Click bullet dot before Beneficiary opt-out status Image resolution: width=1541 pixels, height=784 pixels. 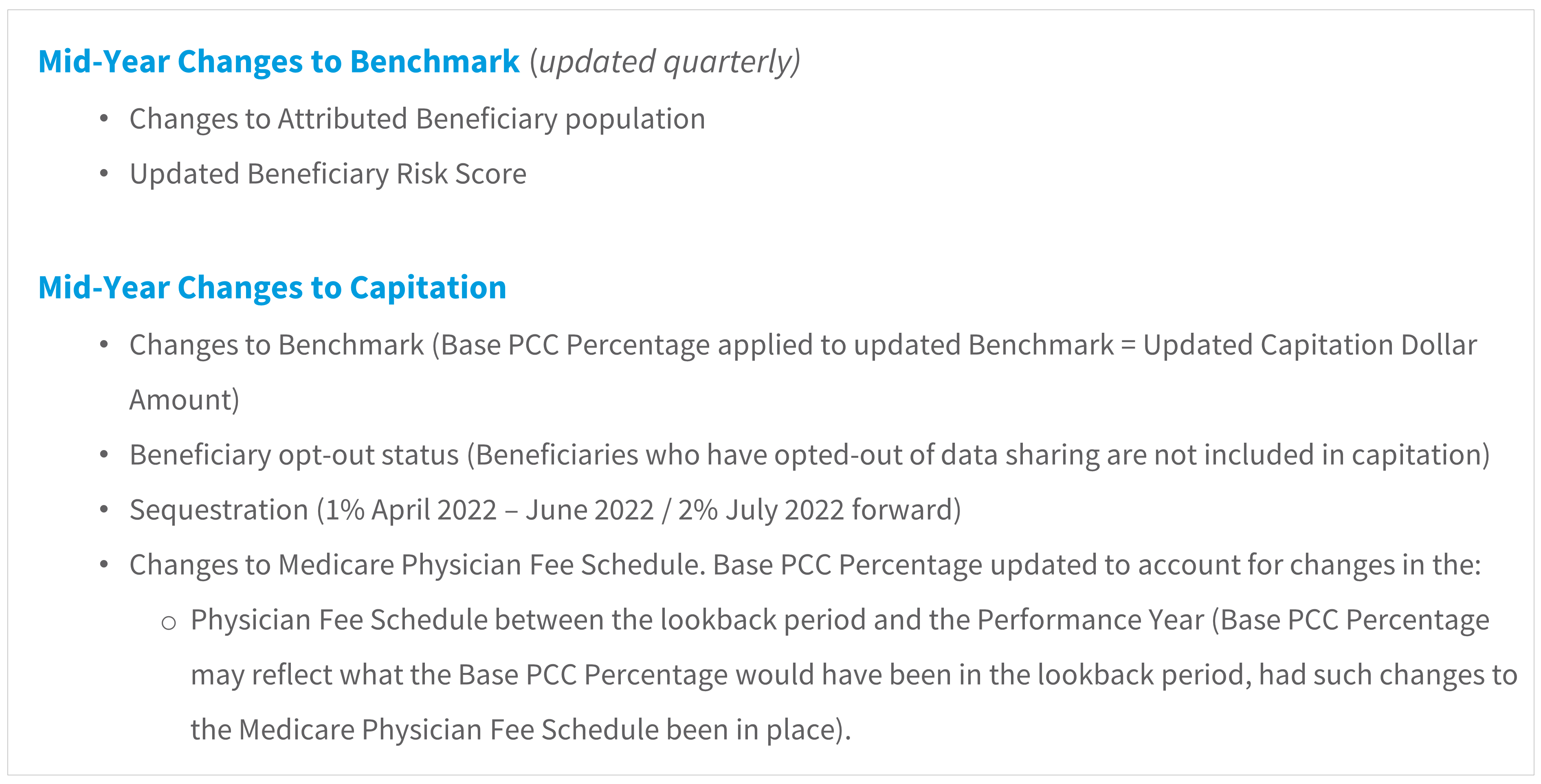(104, 455)
